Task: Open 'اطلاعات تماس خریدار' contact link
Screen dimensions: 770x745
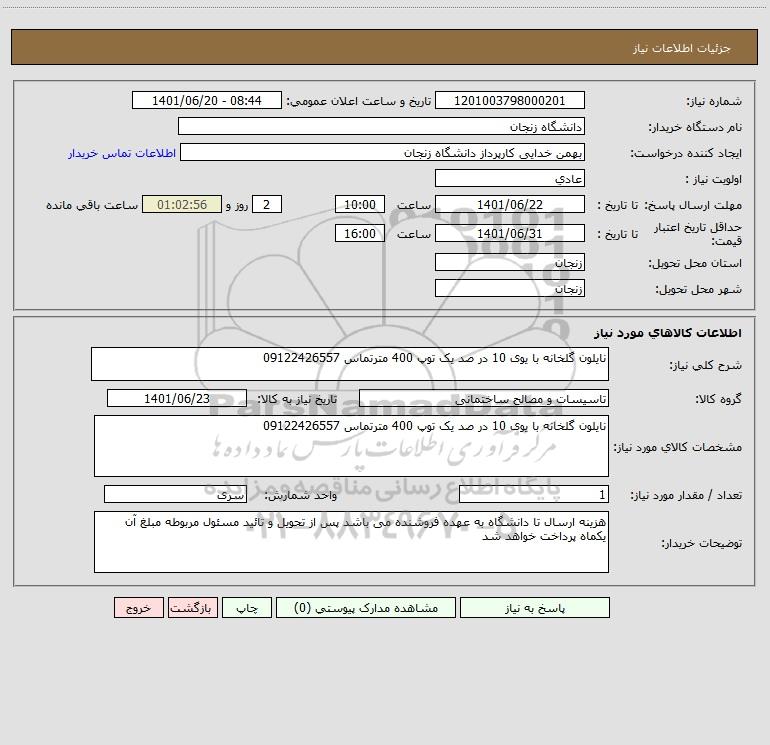Action: click(x=122, y=153)
